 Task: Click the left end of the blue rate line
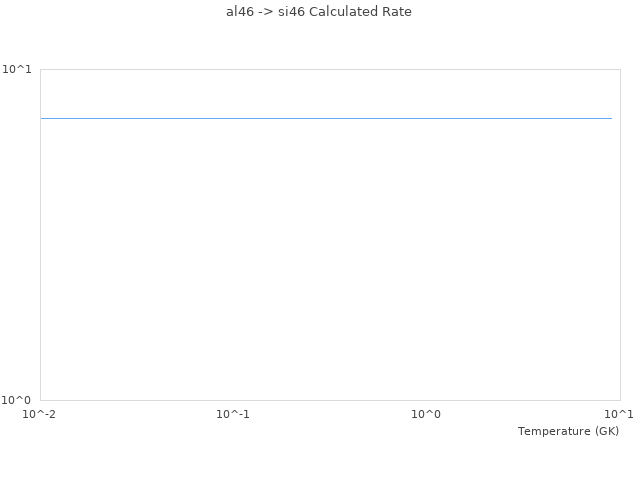(42, 118)
